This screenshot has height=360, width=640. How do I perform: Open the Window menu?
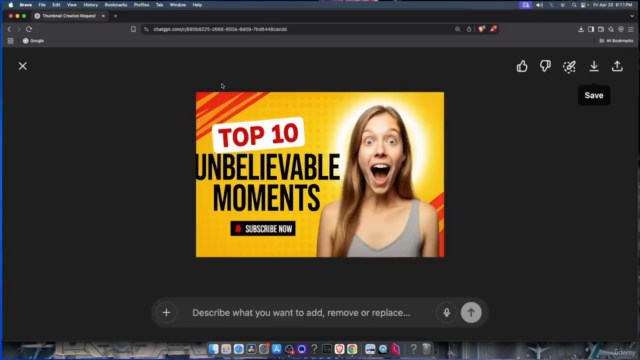pos(178,5)
